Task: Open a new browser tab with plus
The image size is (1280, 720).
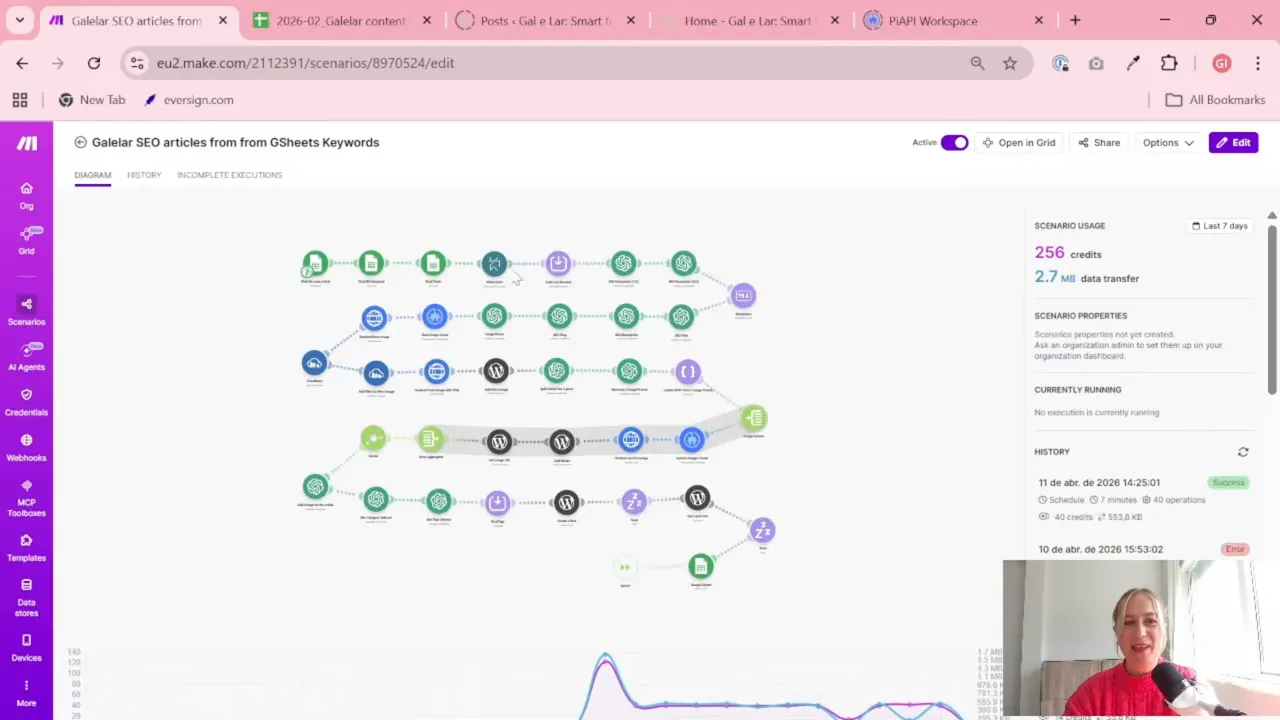Action: (1075, 20)
